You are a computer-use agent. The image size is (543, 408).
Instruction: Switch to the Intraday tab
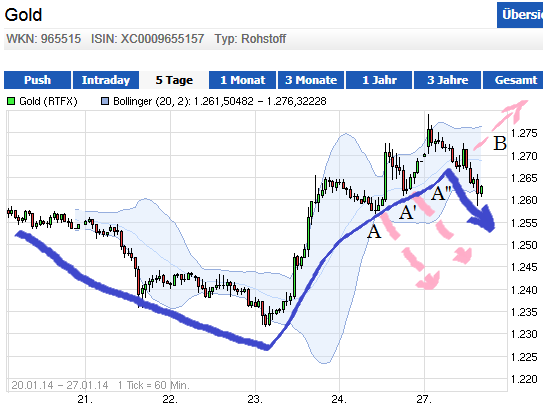pos(106,80)
